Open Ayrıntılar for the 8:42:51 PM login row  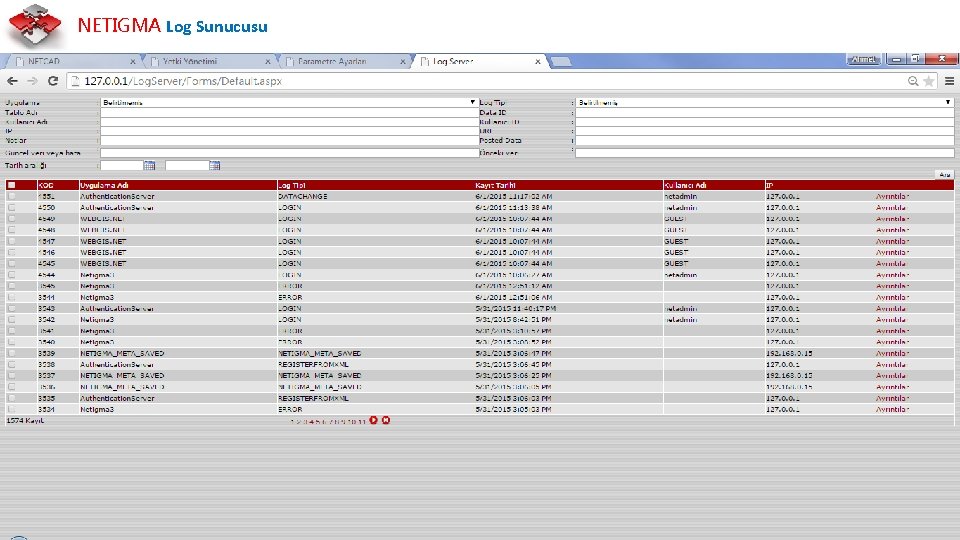pyautogui.click(x=891, y=319)
